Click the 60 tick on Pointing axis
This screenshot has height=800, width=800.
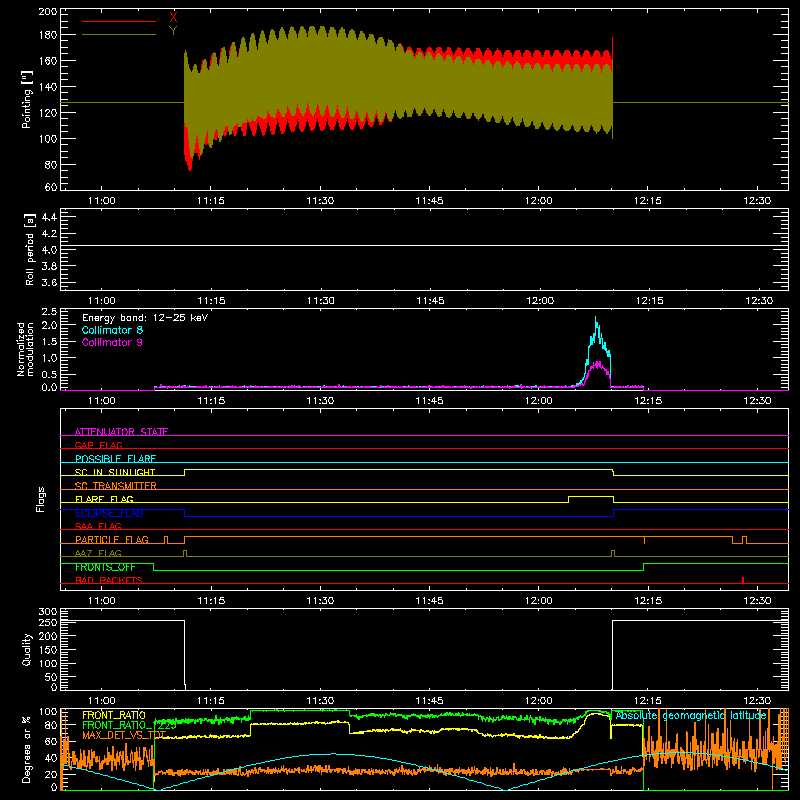pyautogui.click(x=51, y=187)
